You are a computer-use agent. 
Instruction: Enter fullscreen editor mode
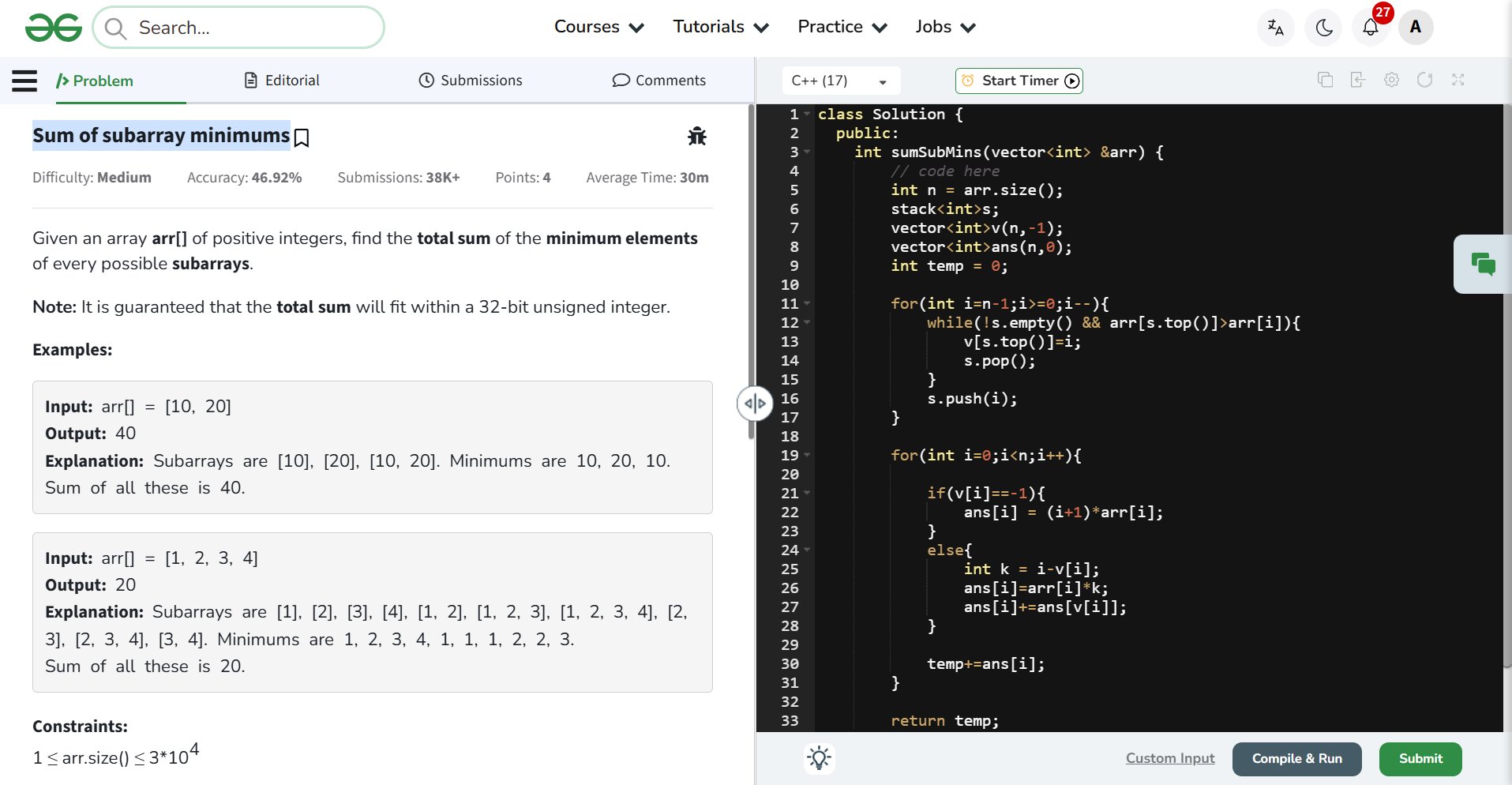[x=1458, y=80]
